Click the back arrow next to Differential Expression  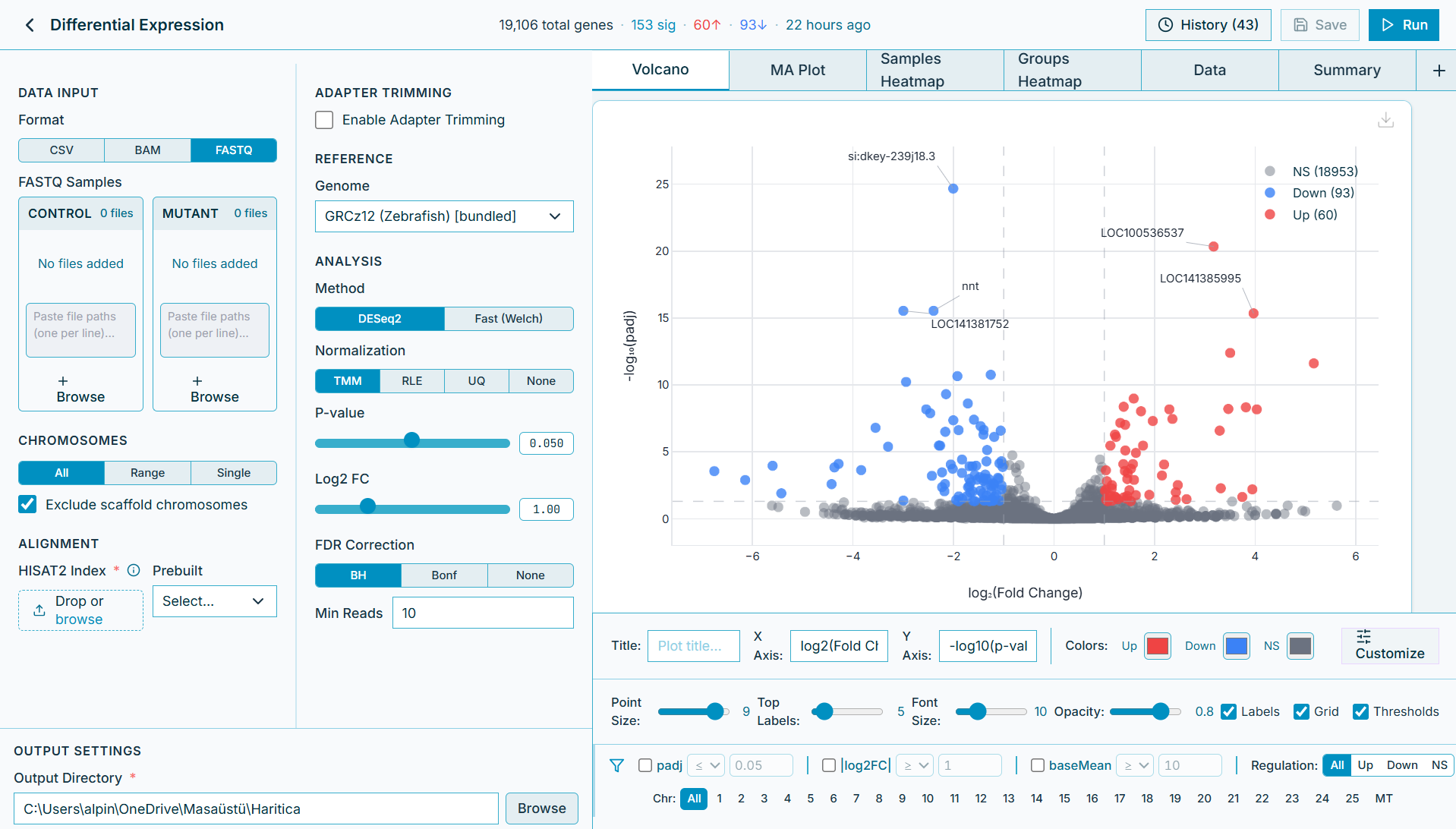tap(30, 25)
